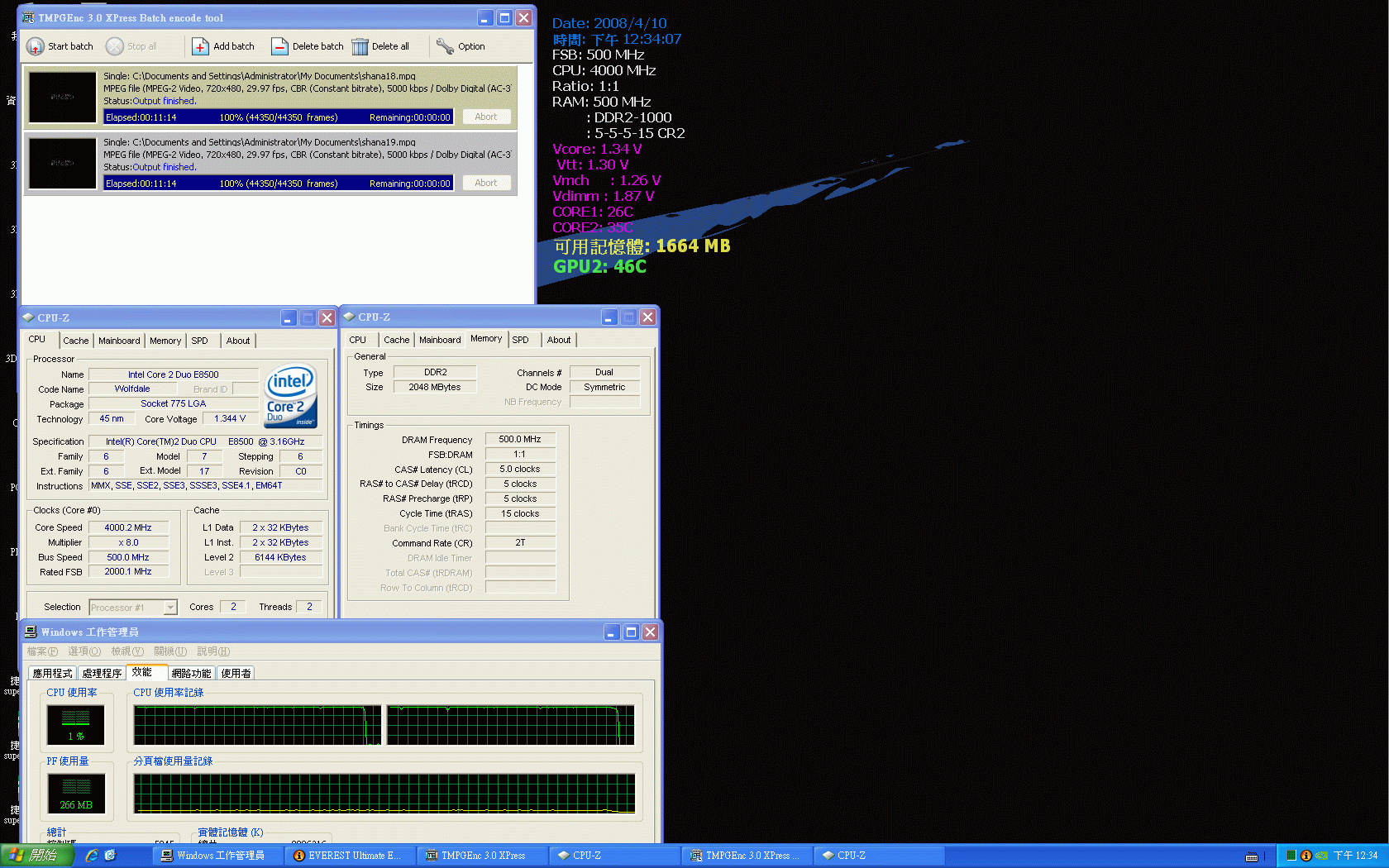Open the Windows 開始 Start button

[x=36, y=856]
